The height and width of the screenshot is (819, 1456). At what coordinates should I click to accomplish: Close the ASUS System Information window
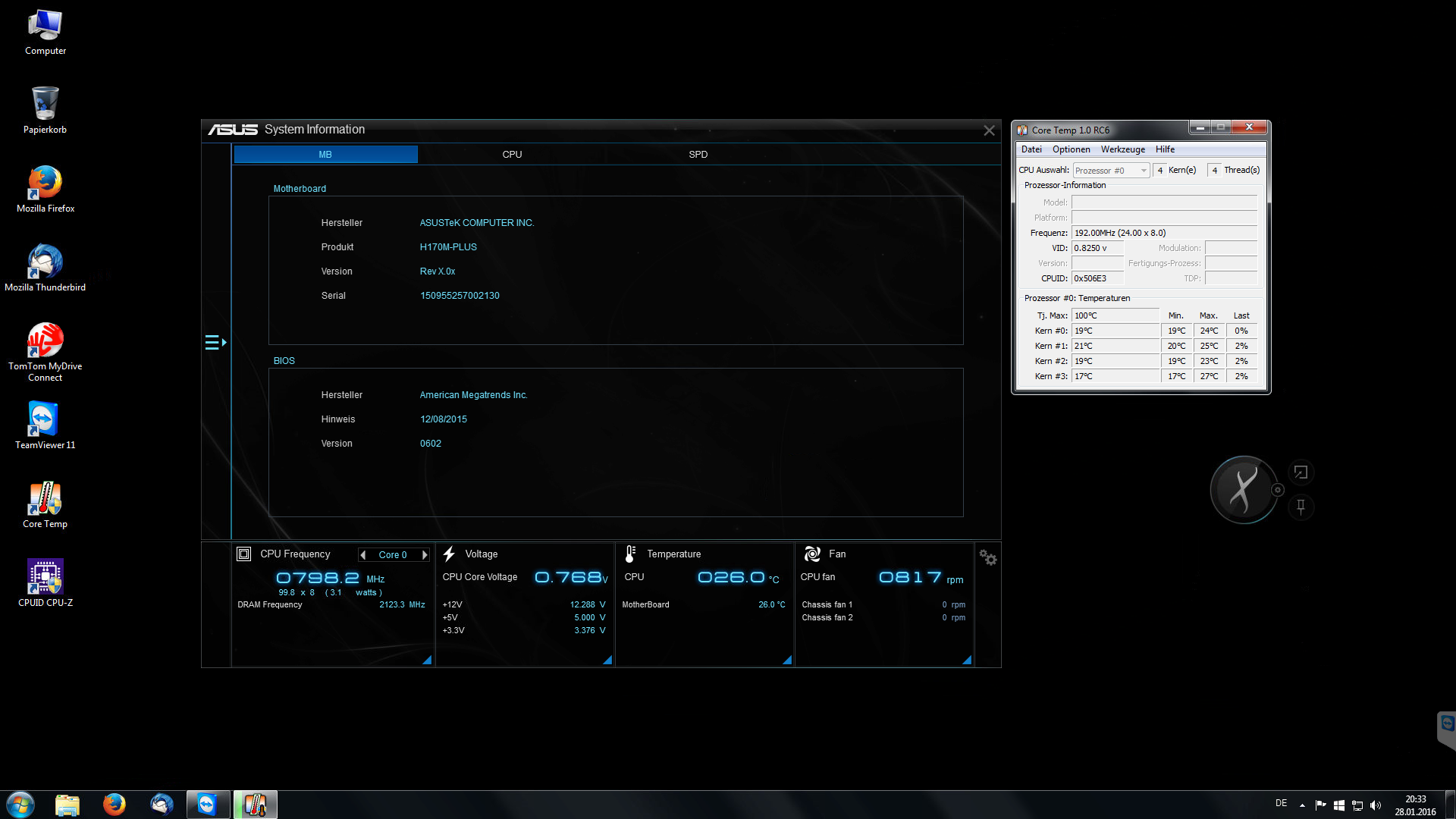click(989, 130)
